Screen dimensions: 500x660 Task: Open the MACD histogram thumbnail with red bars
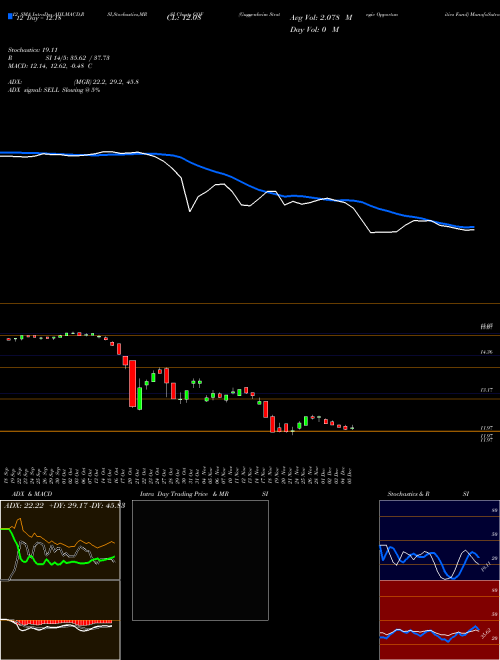tap(60, 620)
